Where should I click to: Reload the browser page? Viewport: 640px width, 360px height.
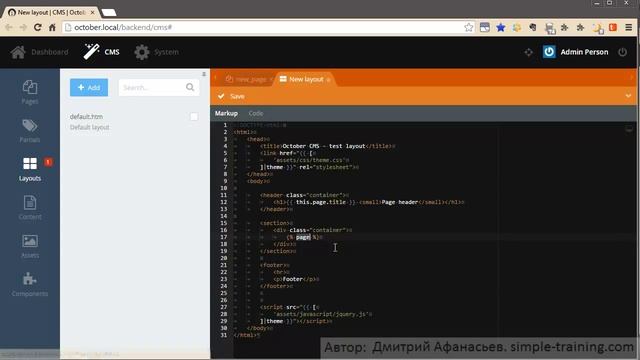pos(38,27)
